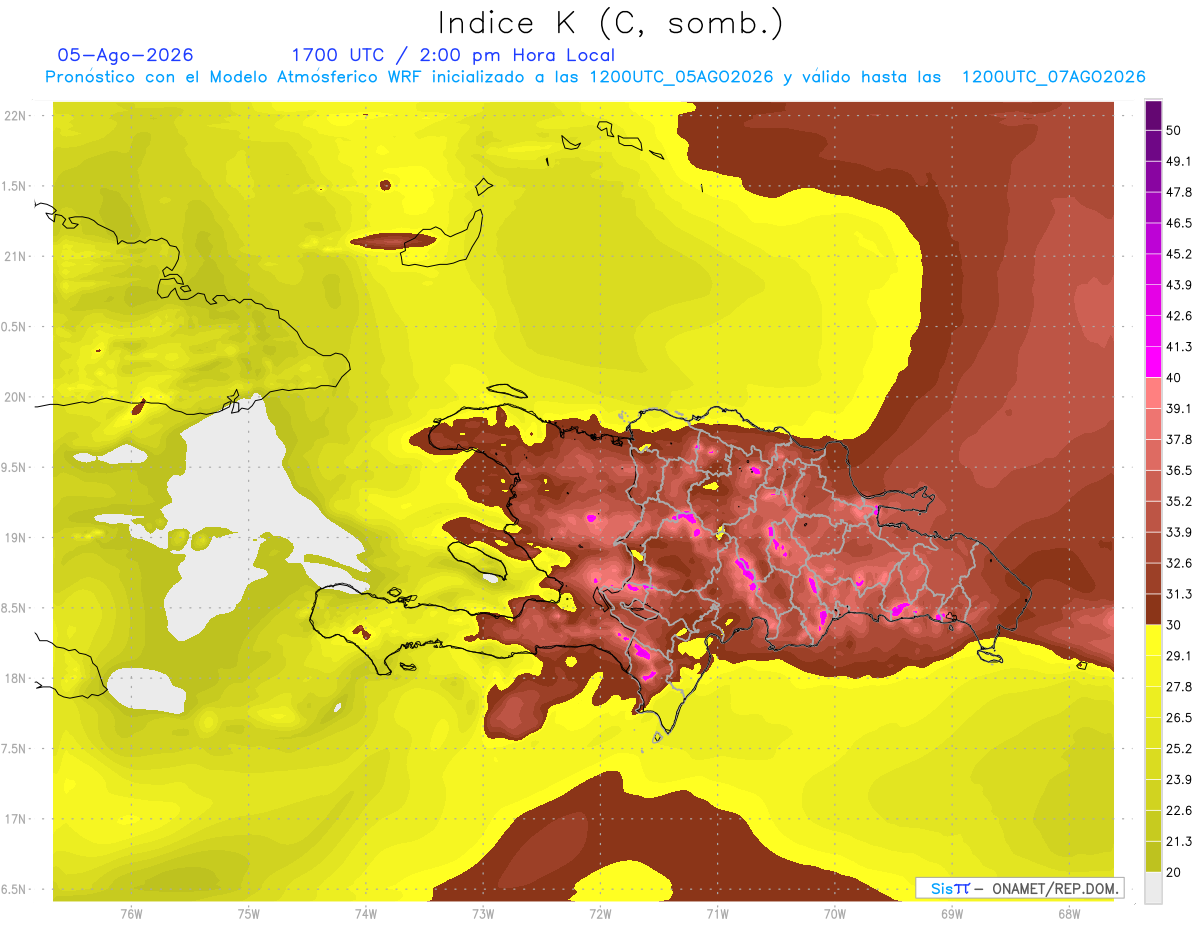Click the '76W' longitude label

(x=131, y=913)
